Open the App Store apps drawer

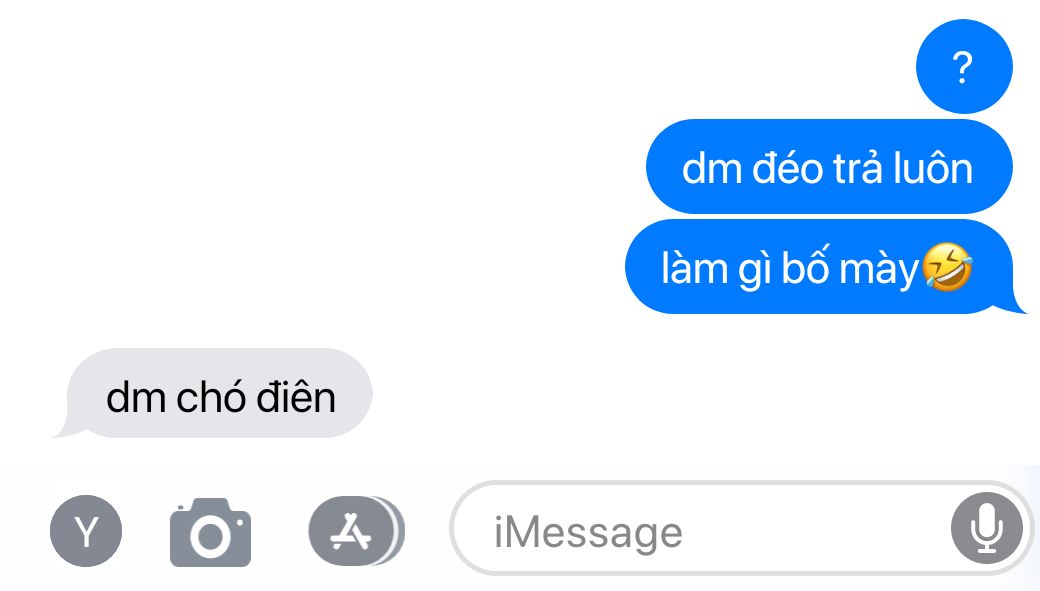coord(352,531)
